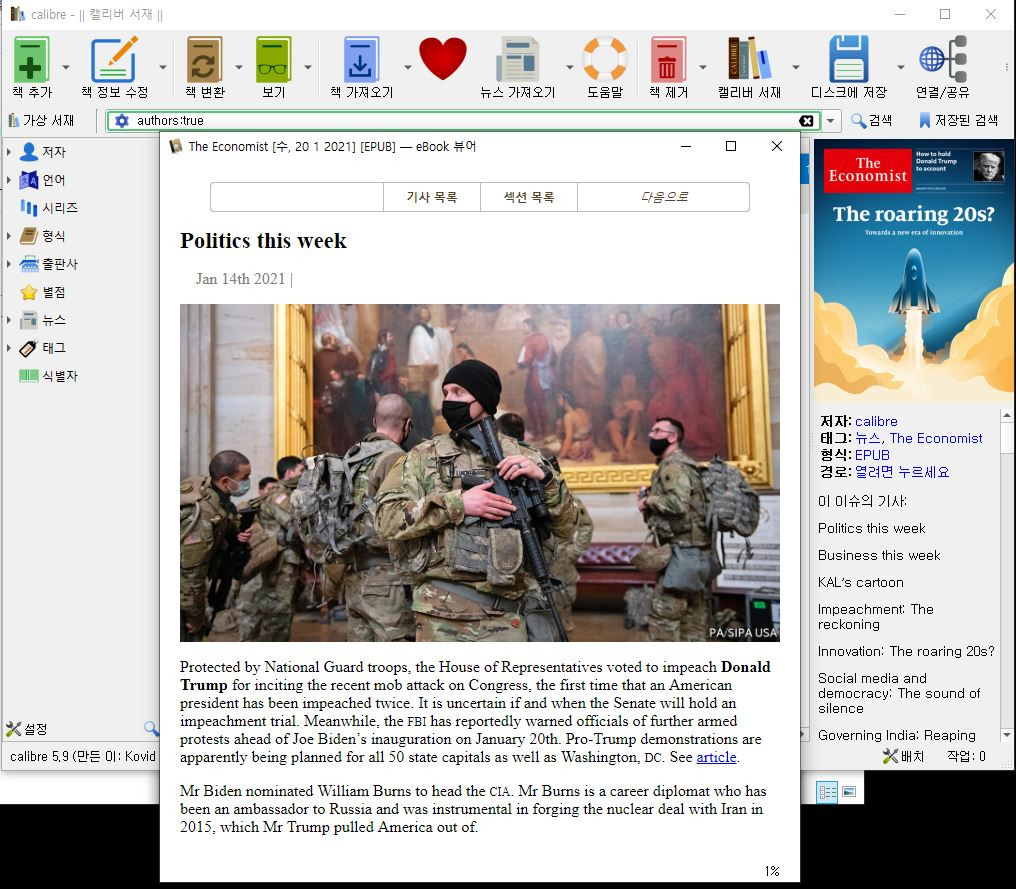1016x889 pixels.
Task: Click Save to disk (디스크에 저장) icon
Action: (x=848, y=59)
